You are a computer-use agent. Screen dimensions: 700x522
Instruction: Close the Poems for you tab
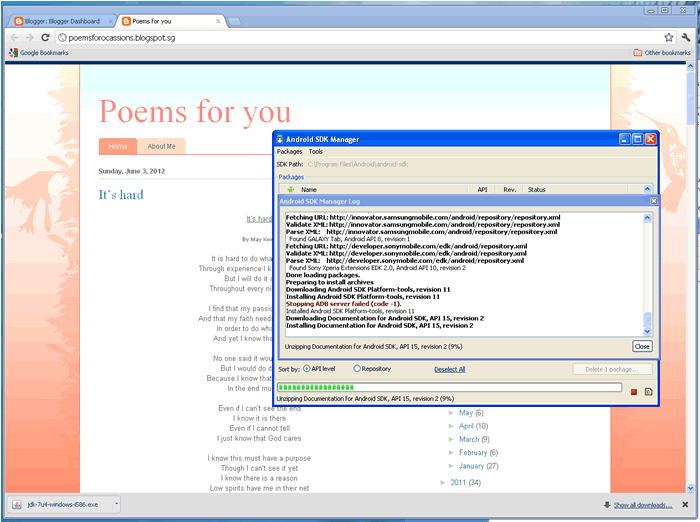pyautogui.click(x=218, y=21)
